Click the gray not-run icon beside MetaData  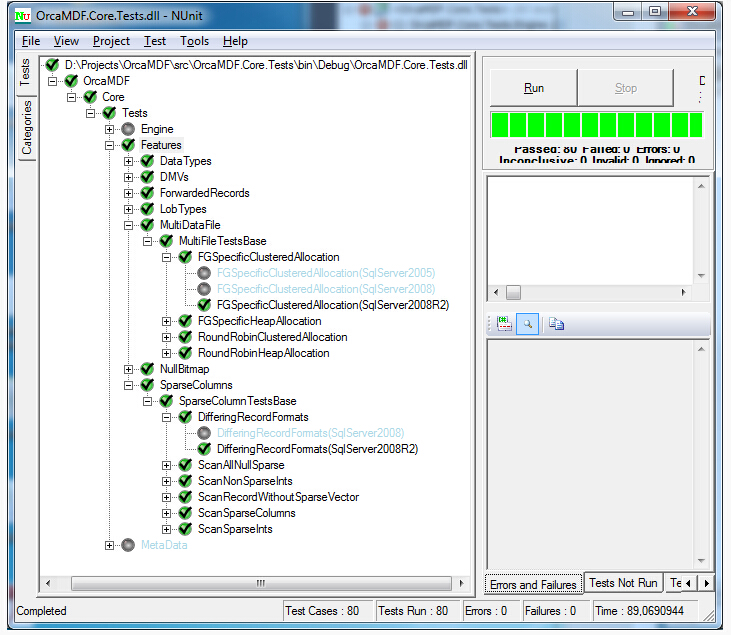click(x=128, y=545)
